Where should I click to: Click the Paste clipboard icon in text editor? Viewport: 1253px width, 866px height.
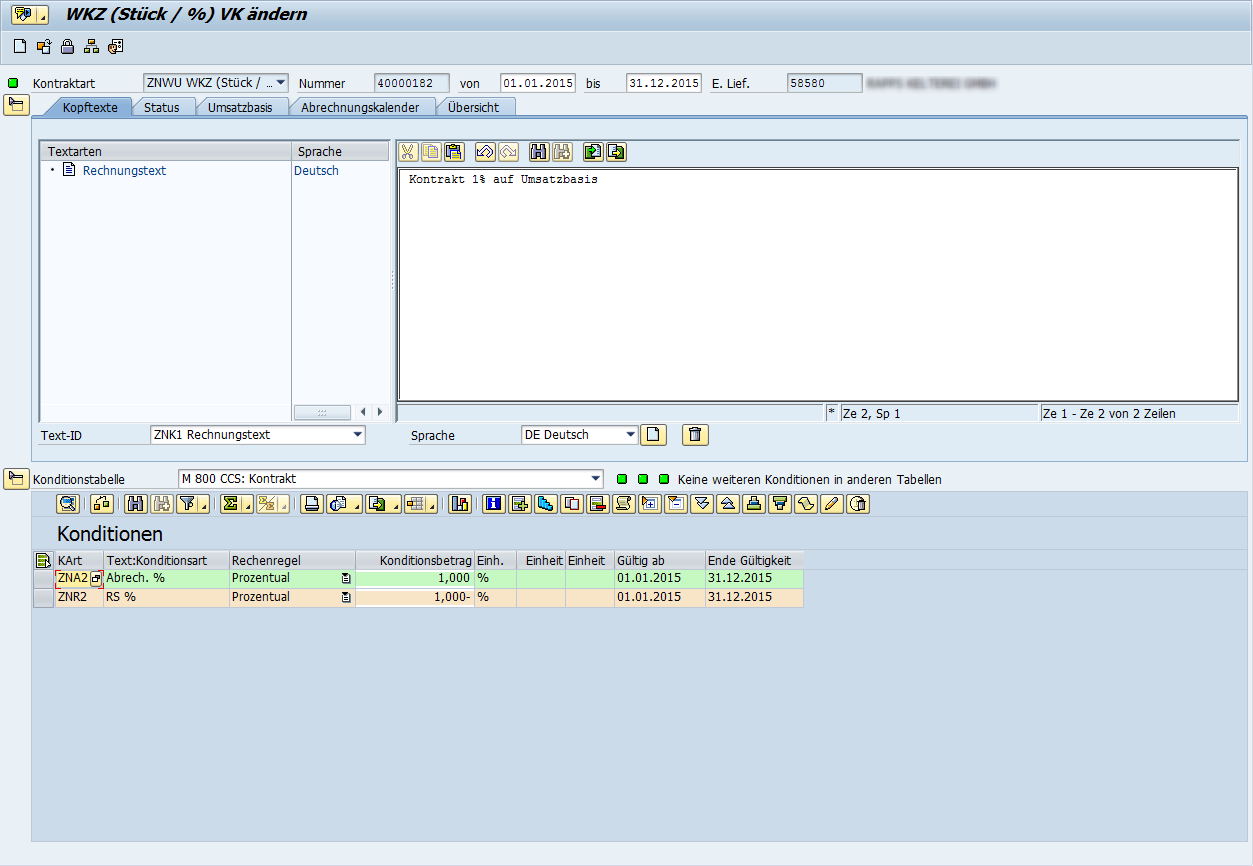[454, 152]
